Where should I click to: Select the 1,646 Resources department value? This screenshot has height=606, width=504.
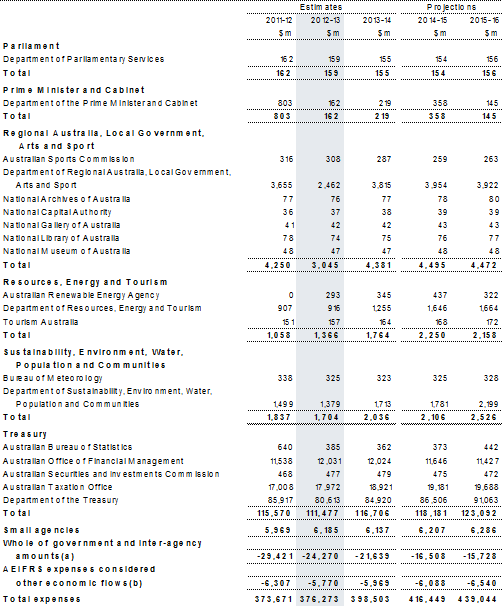(x=436, y=308)
